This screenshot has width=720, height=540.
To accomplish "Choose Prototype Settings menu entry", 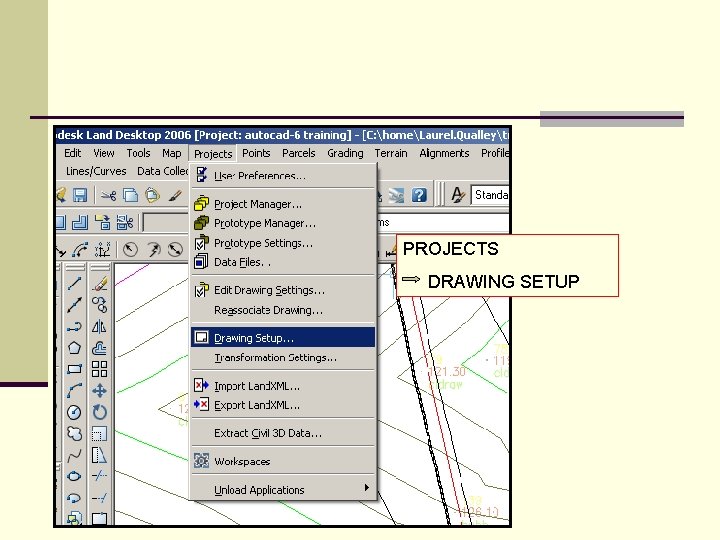I will [283, 243].
